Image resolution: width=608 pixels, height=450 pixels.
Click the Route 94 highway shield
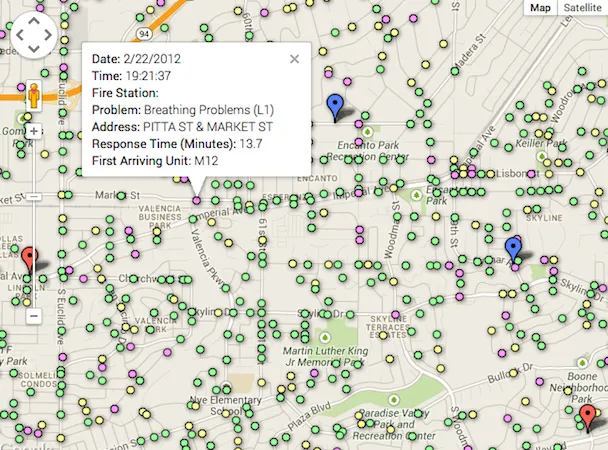(144, 34)
